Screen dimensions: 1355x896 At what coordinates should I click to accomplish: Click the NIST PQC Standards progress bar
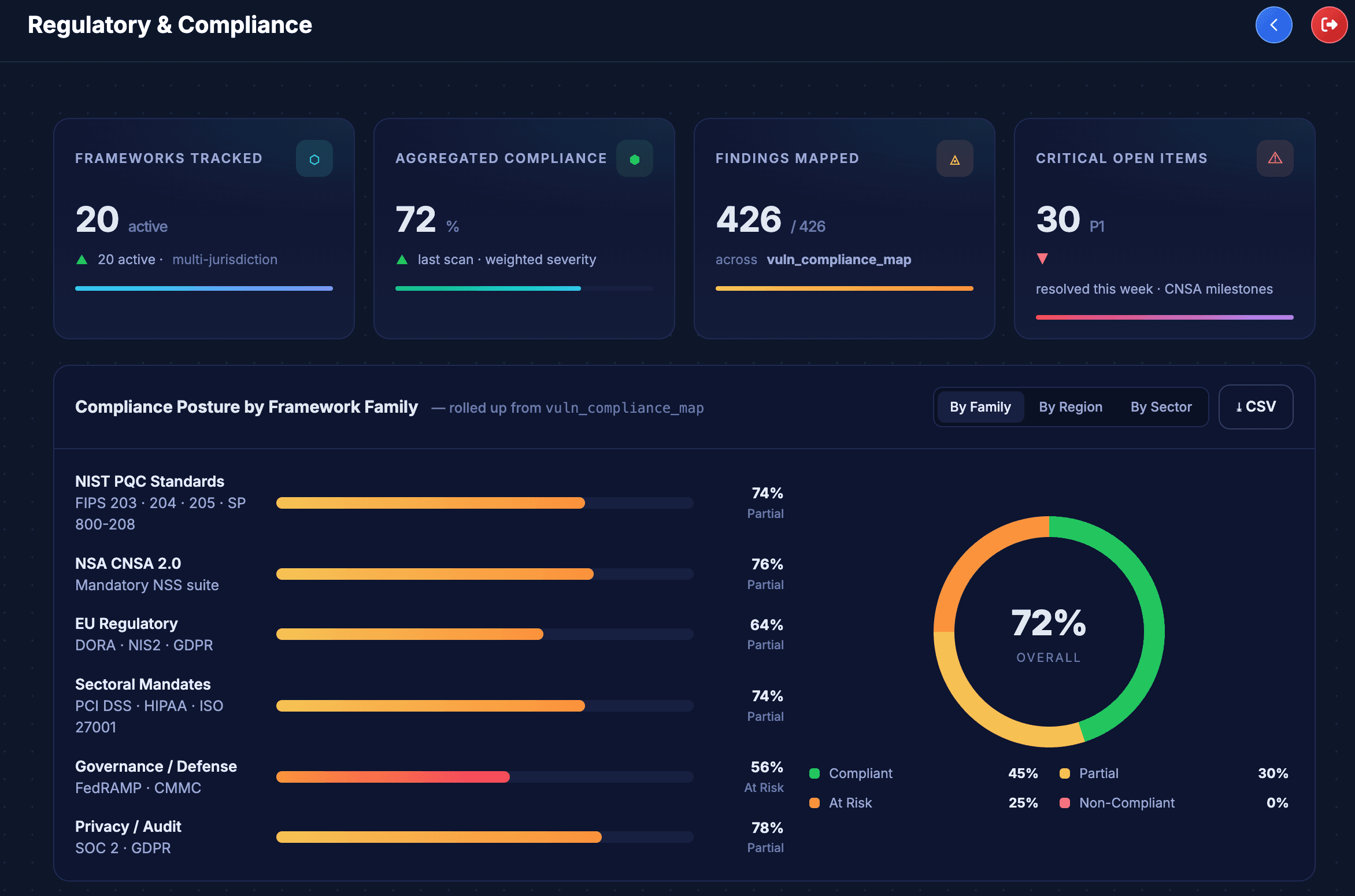pyautogui.click(x=485, y=503)
